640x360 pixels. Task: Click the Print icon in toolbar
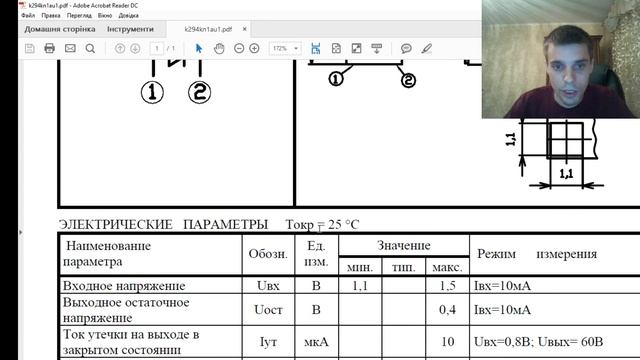click(x=49, y=49)
